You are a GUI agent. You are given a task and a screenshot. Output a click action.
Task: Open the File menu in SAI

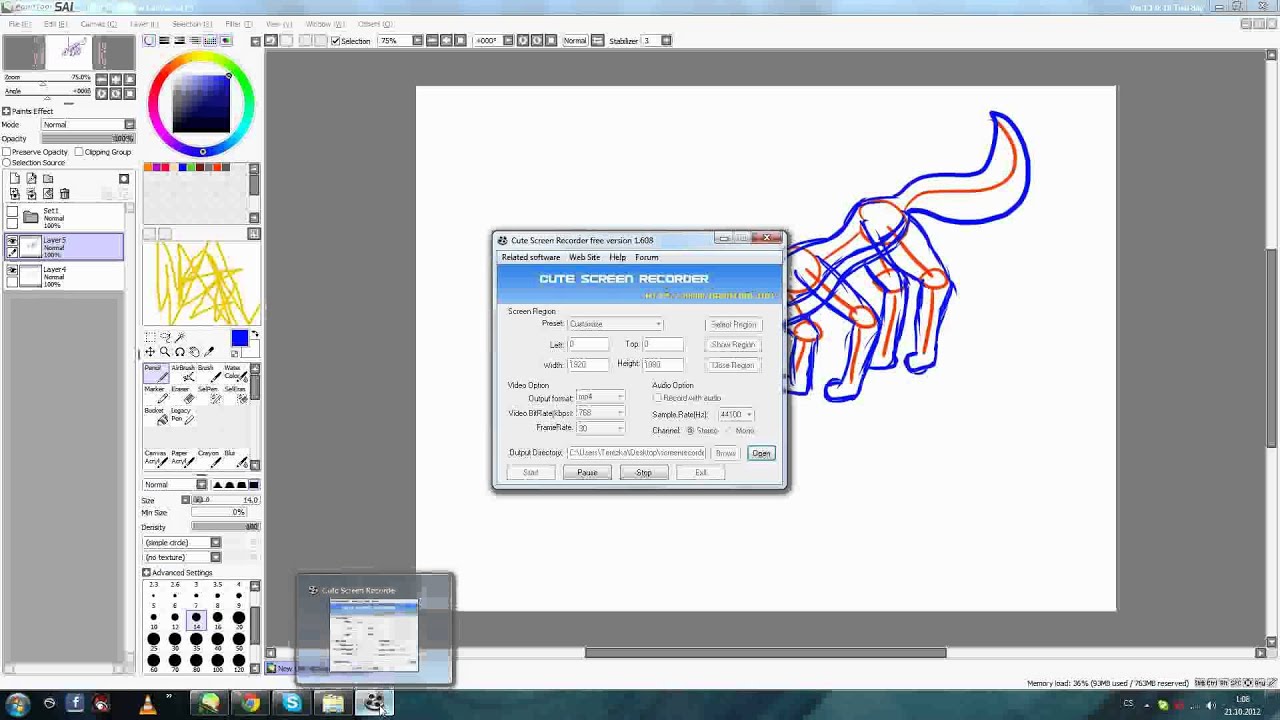[20, 24]
